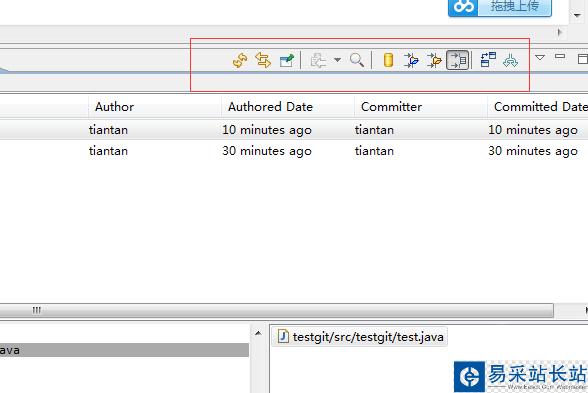Click the Java file icon beside test.java
Image resolution: width=588 pixels, height=393 pixels.
click(284, 336)
